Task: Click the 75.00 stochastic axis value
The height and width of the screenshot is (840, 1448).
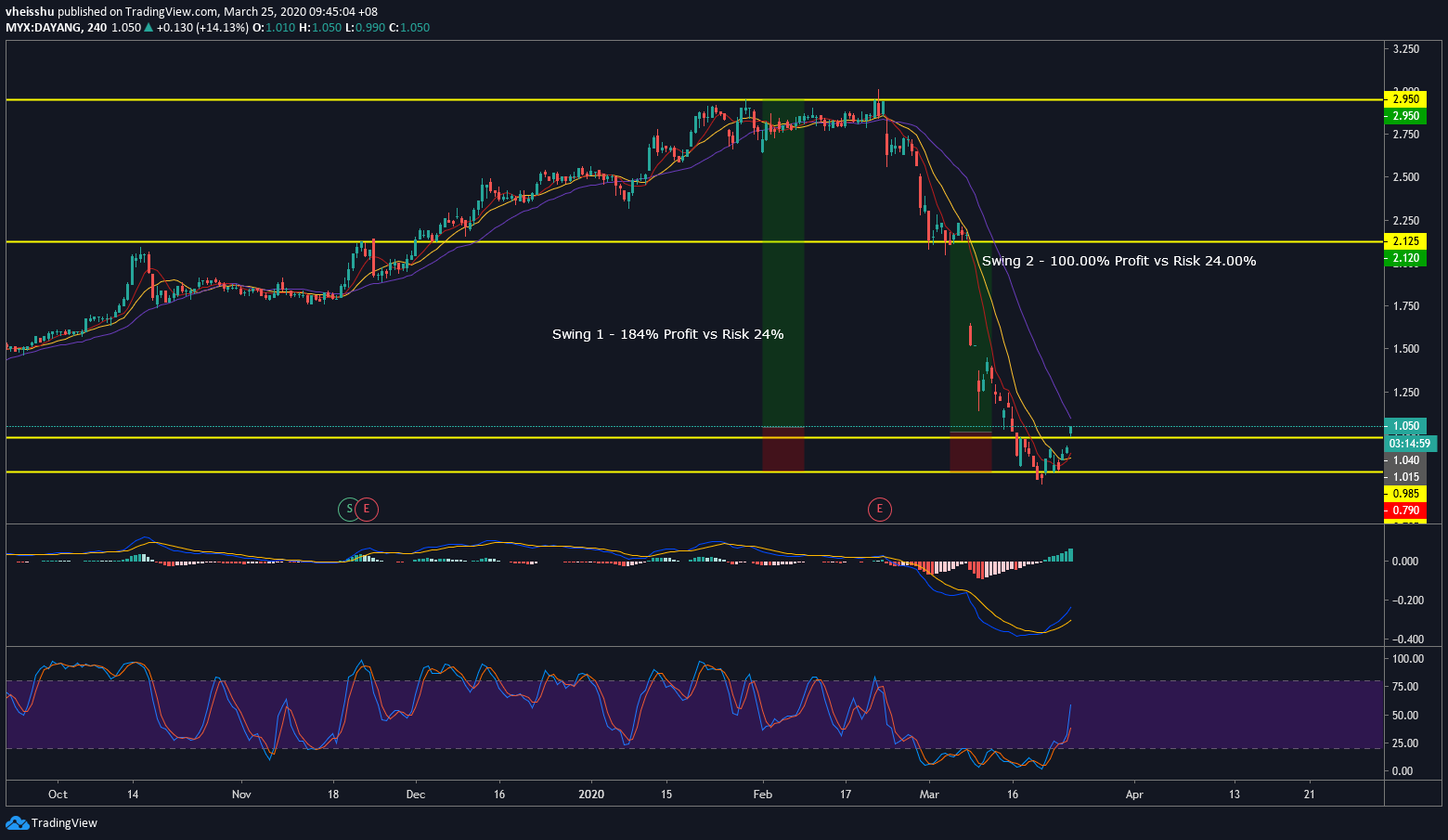Action: (1404, 687)
